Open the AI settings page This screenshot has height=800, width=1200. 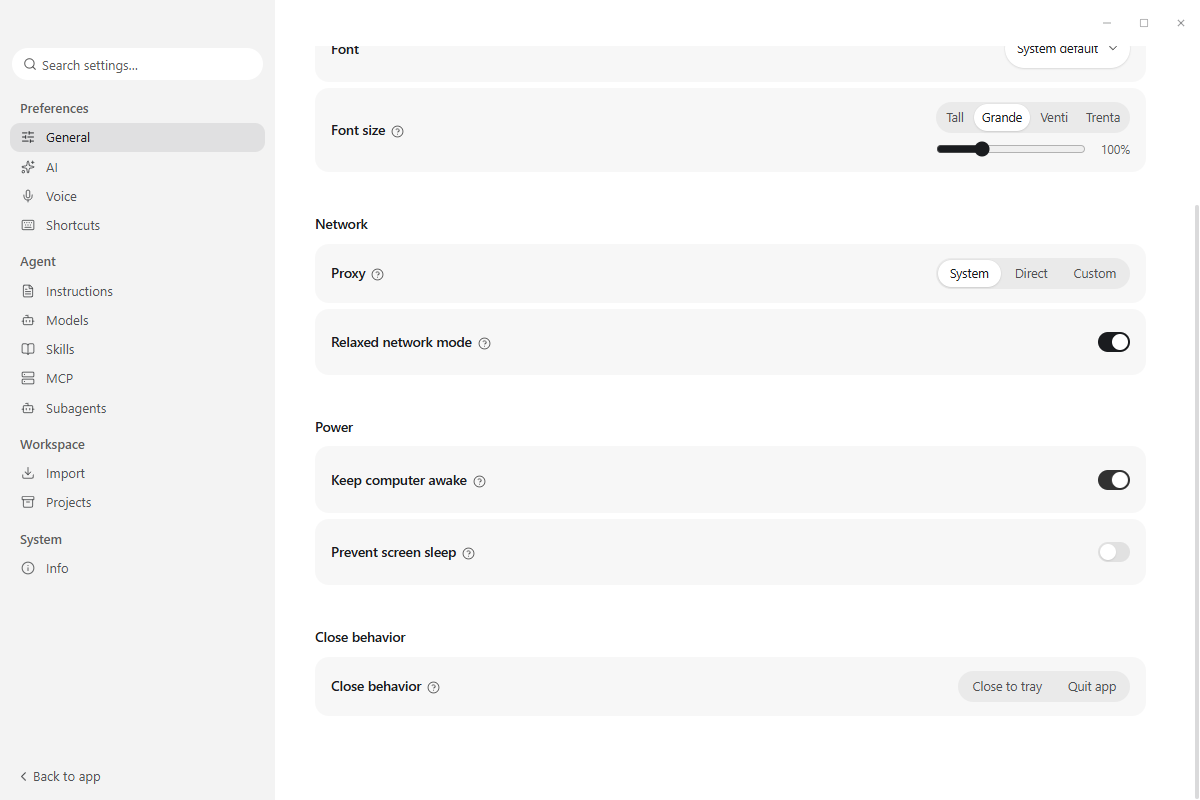click(x=137, y=167)
